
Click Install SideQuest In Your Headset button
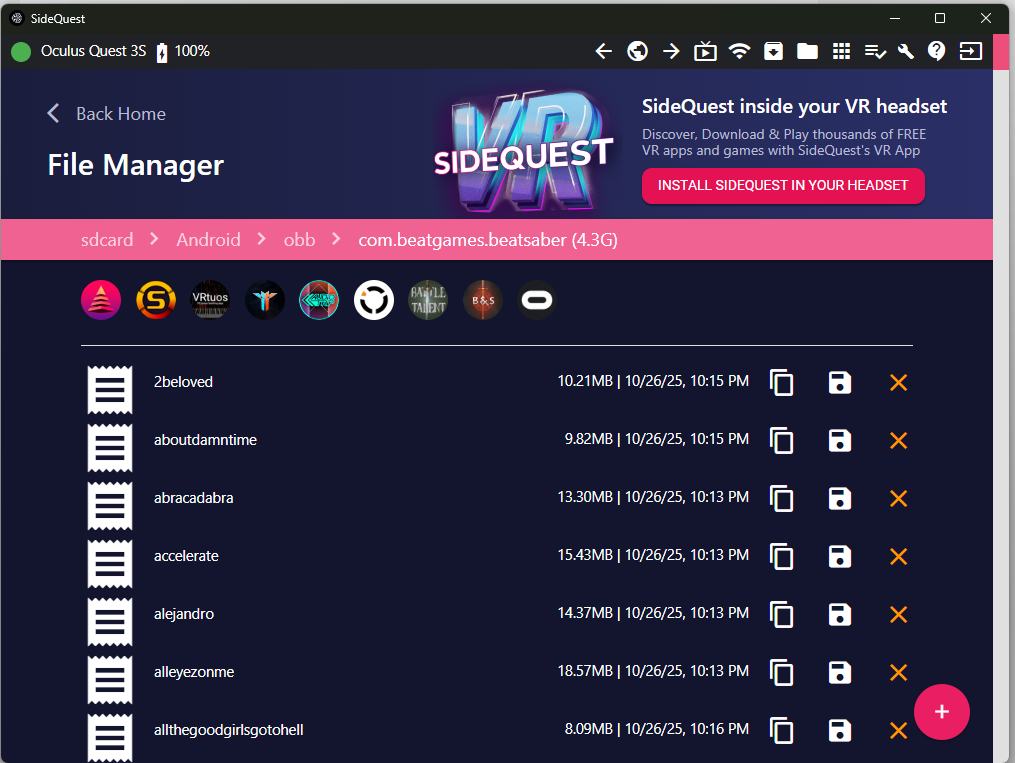[x=783, y=186]
